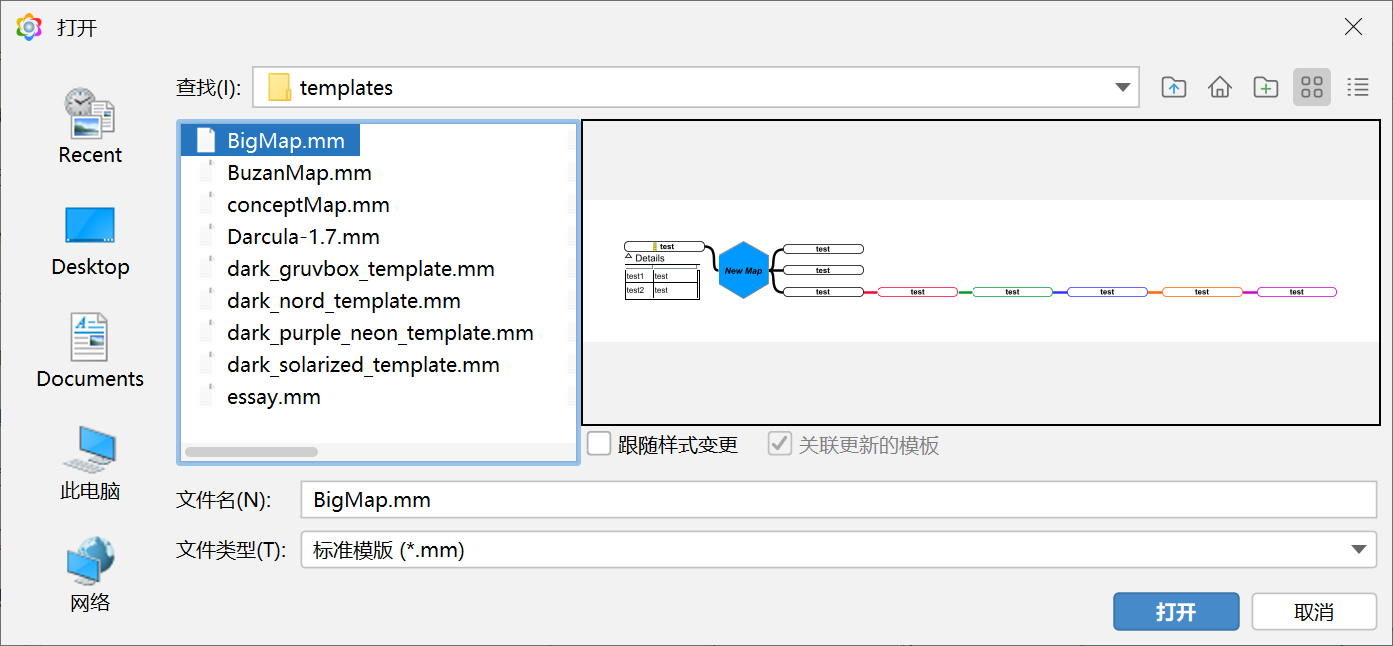This screenshot has height=646, width=1393.
Task: Select BigMap.mm in the file list
Action: pos(270,141)
